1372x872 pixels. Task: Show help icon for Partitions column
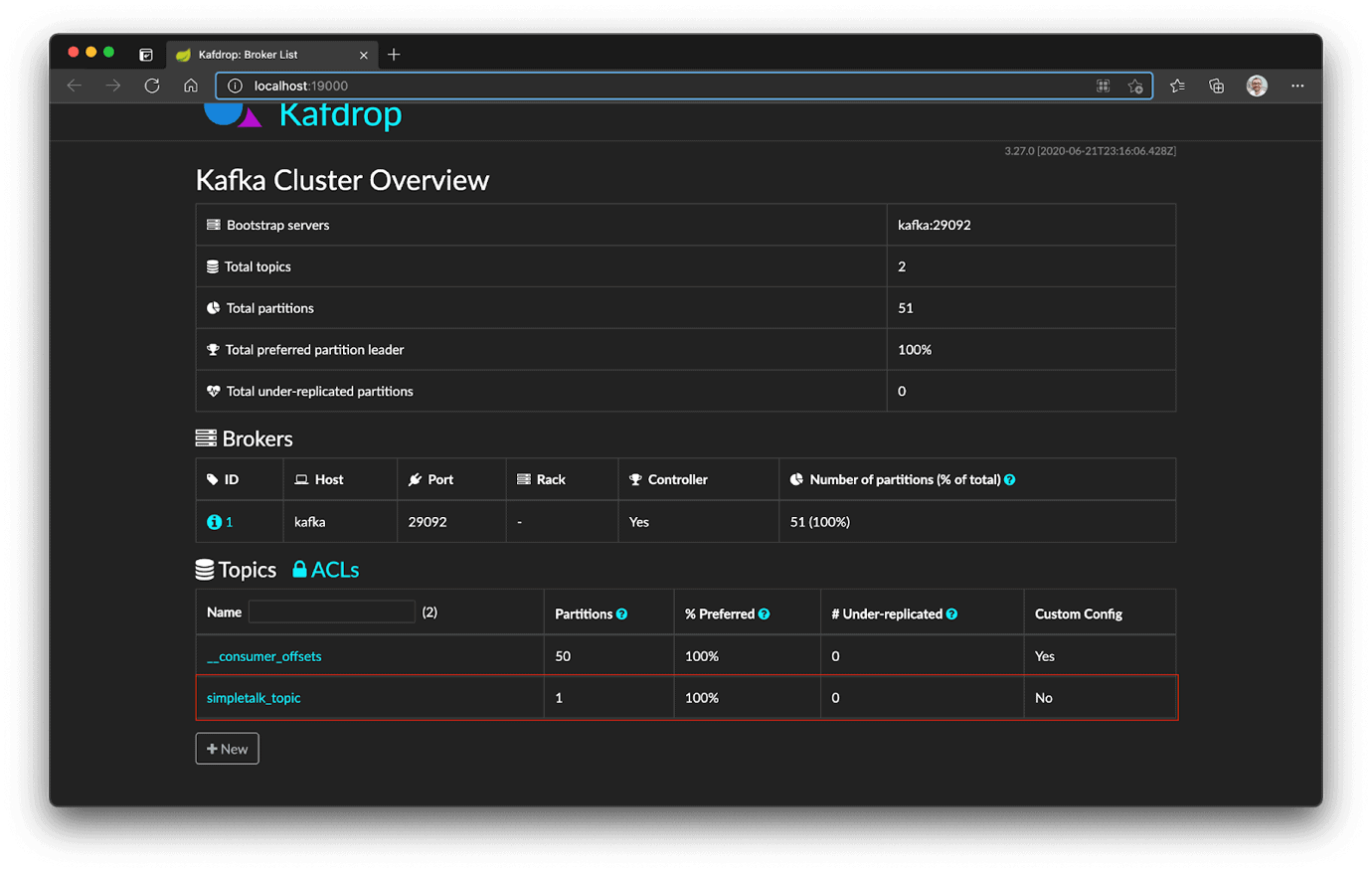tap(621, 614)
